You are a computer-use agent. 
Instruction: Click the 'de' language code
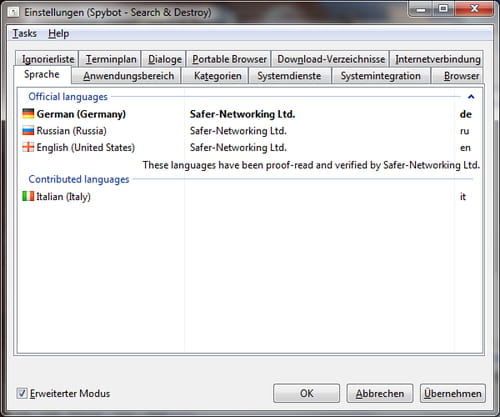pos(465,114)
